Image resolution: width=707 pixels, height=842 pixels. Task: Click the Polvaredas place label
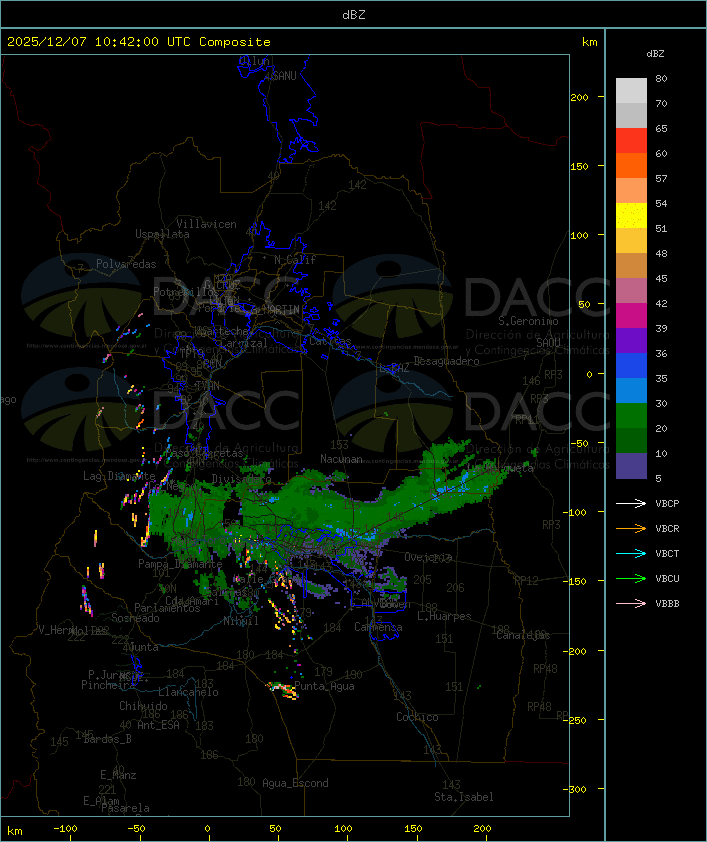coord(126,264)
